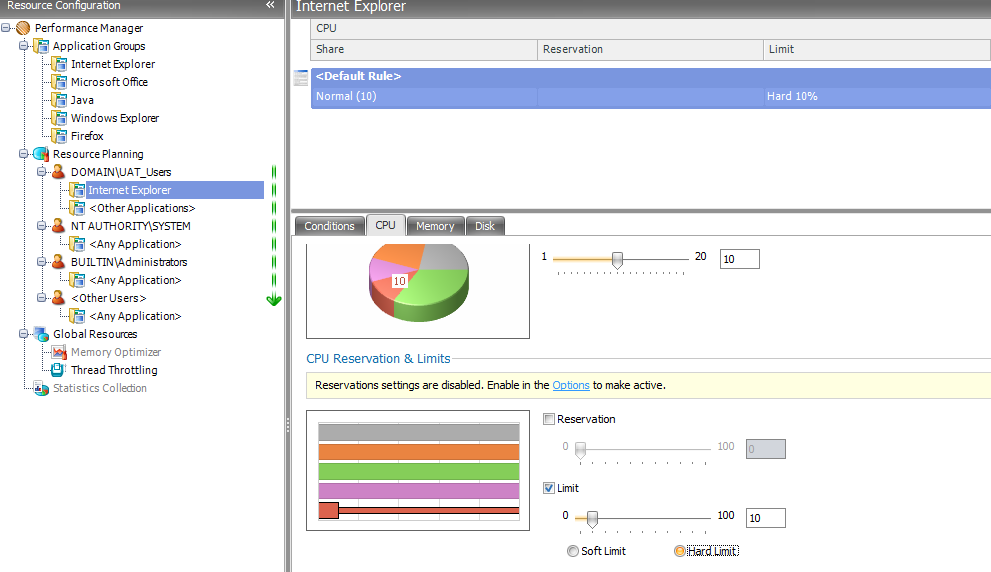Select Internet Explorer under DOMAIN\UAT_Users
The width and height of the screenshot is (991, 572).
coord(175,190)
